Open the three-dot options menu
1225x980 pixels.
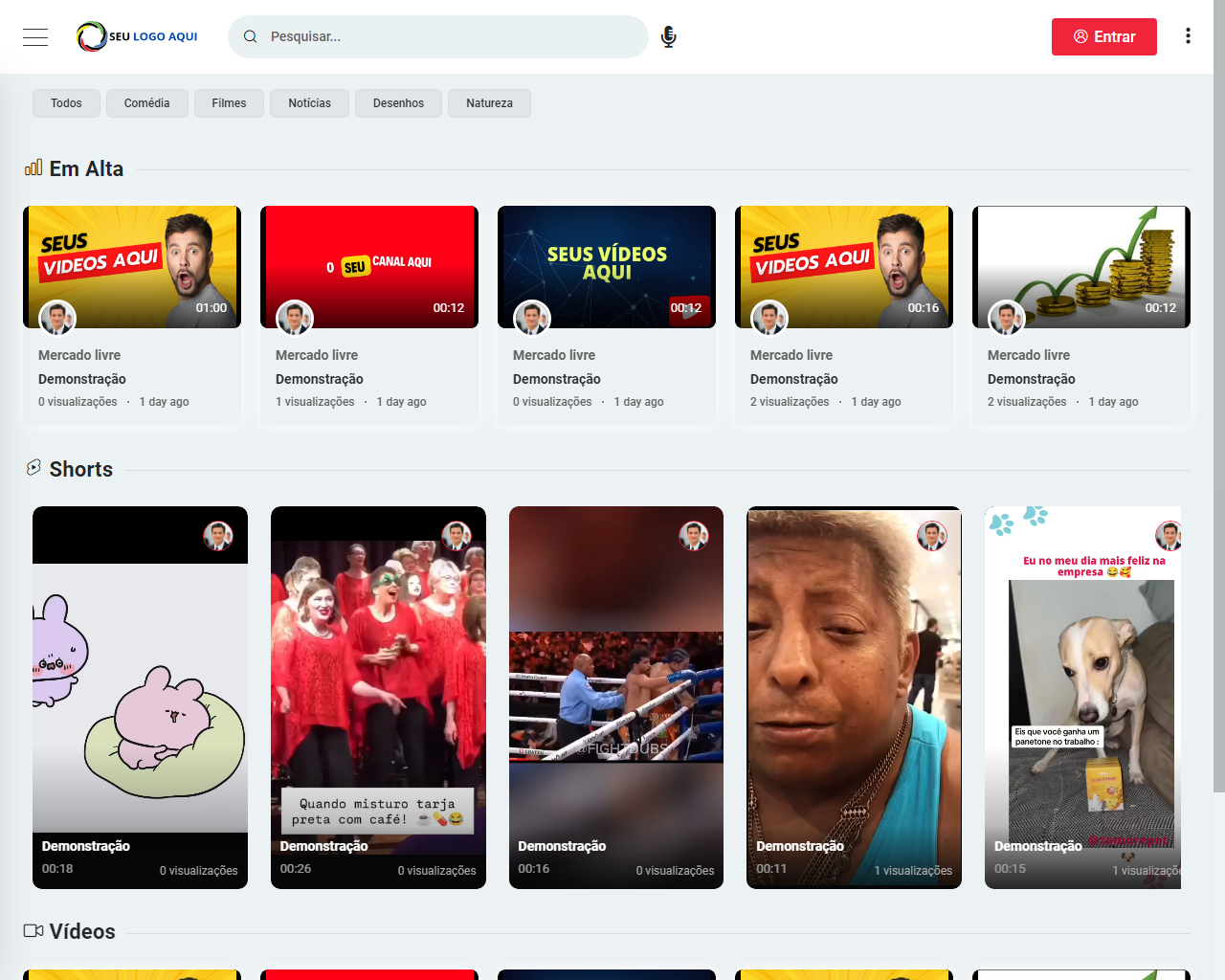click(x=1188, y=36)
